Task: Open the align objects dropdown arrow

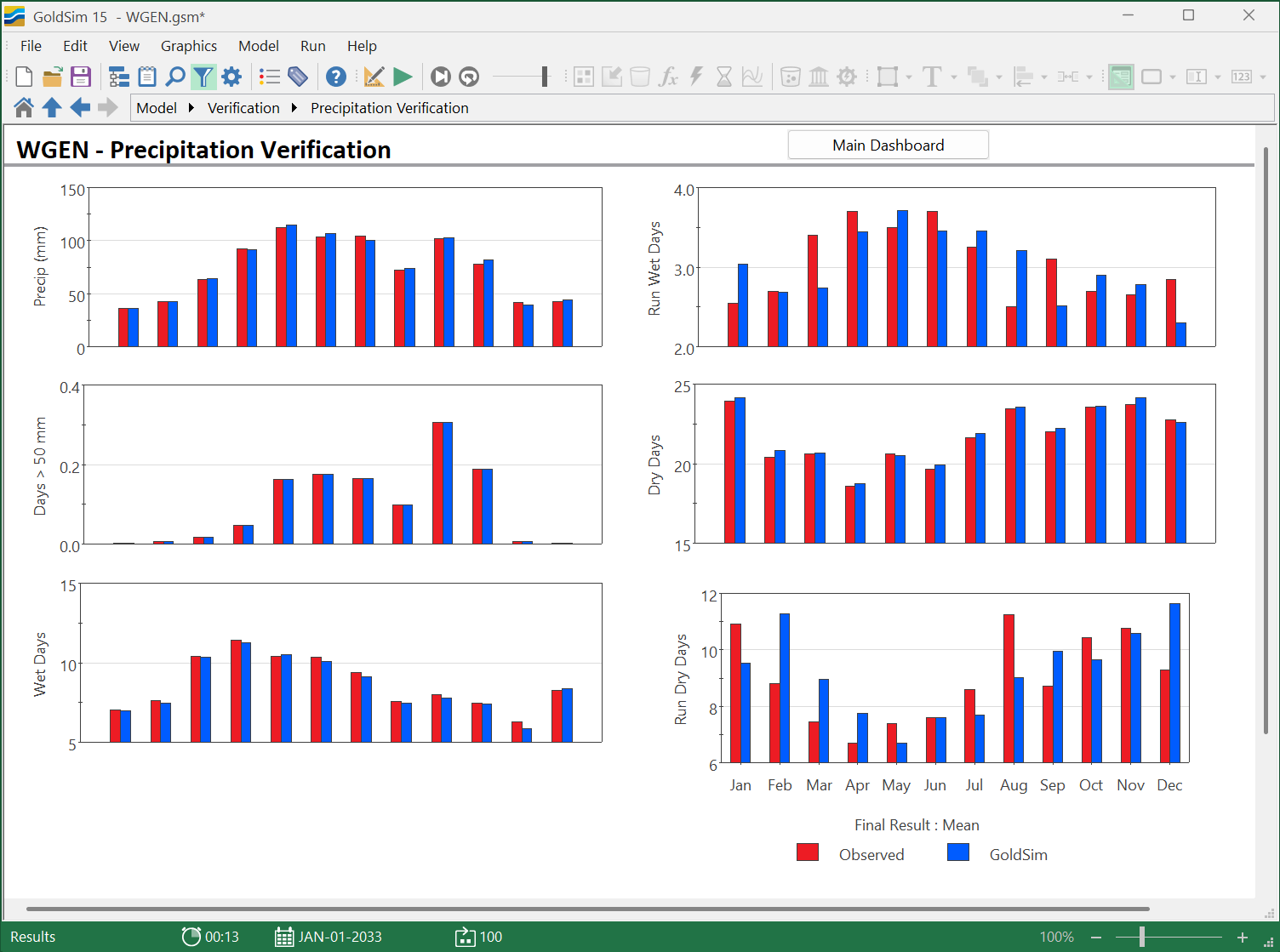Action: click(1044, 77)
